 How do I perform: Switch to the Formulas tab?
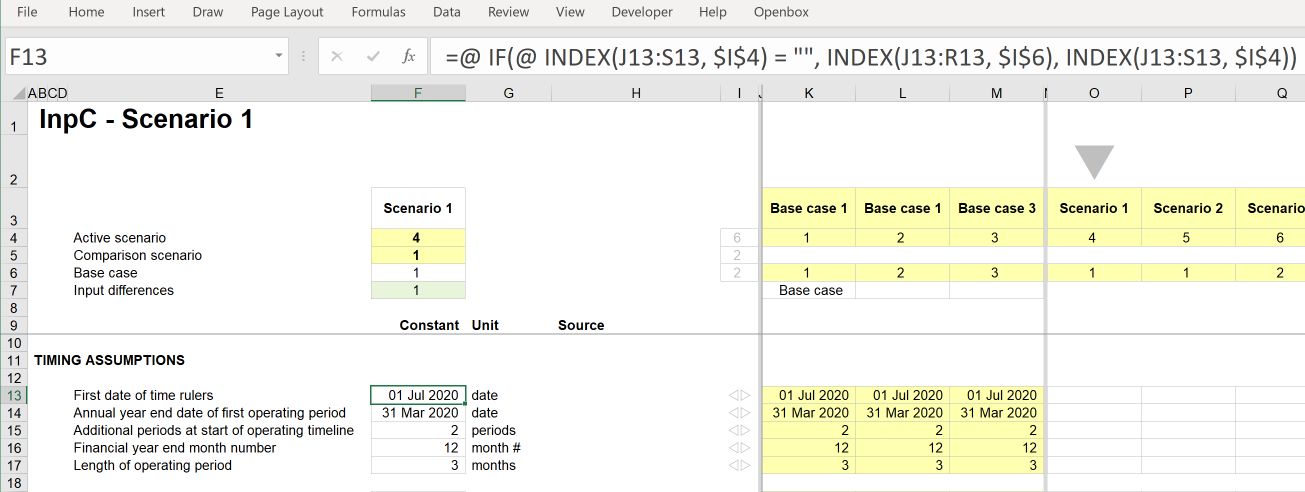point(379,12)
